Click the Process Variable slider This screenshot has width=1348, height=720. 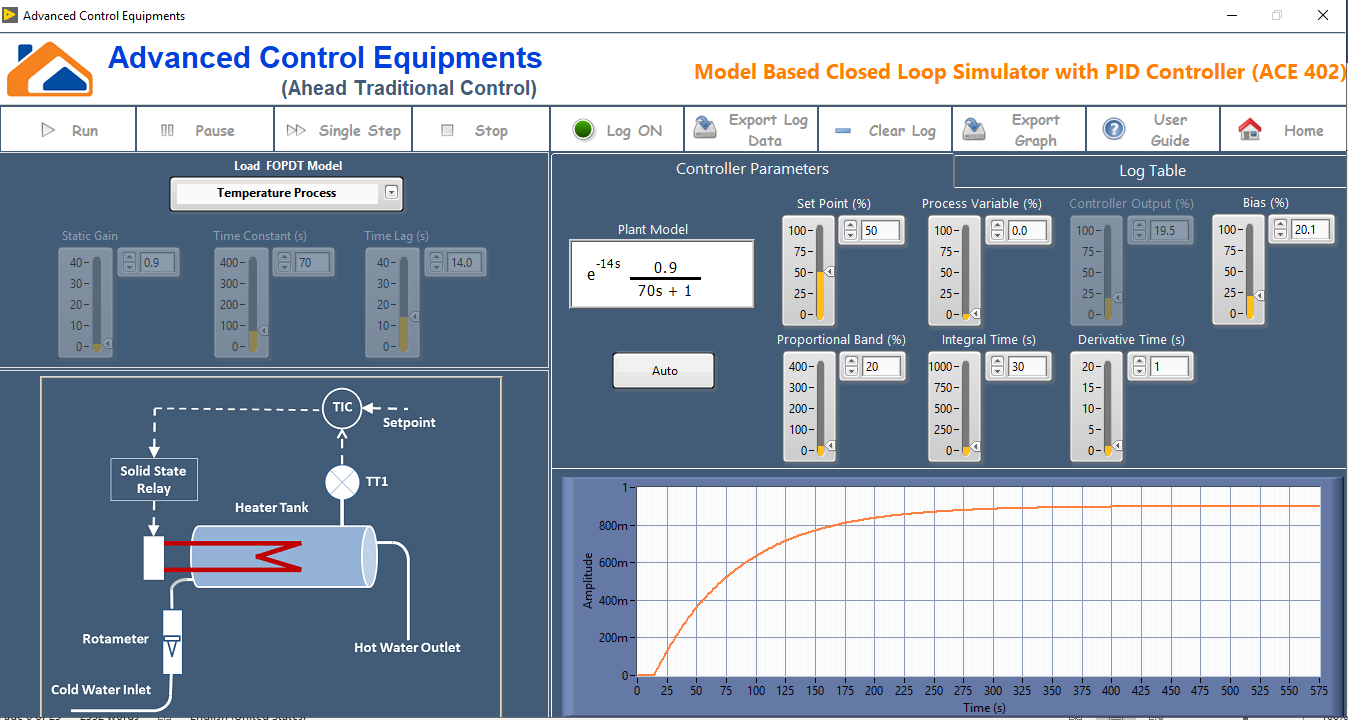click(x=965, y=272)
